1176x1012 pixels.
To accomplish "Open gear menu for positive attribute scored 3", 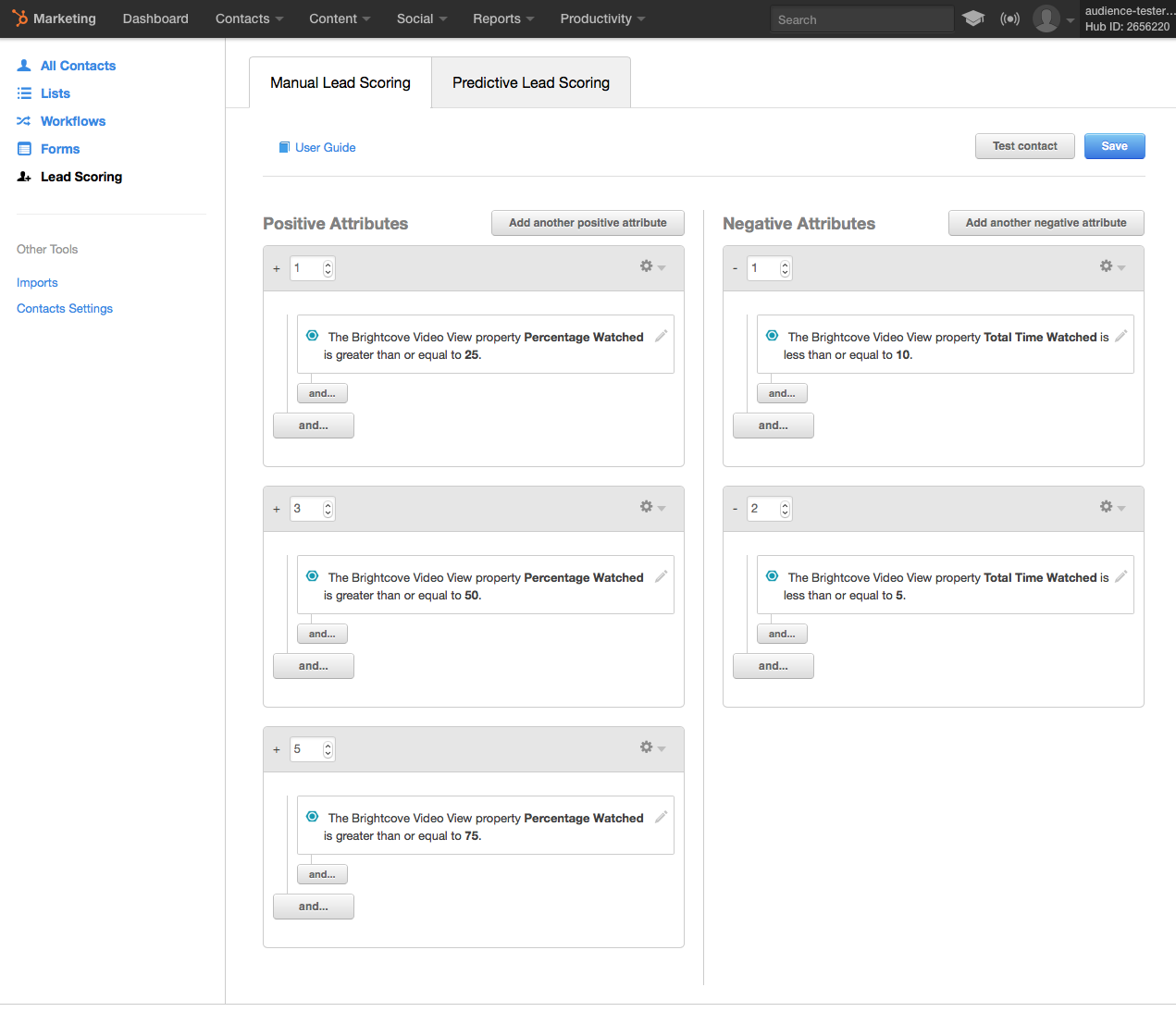I will pos(652,507).
